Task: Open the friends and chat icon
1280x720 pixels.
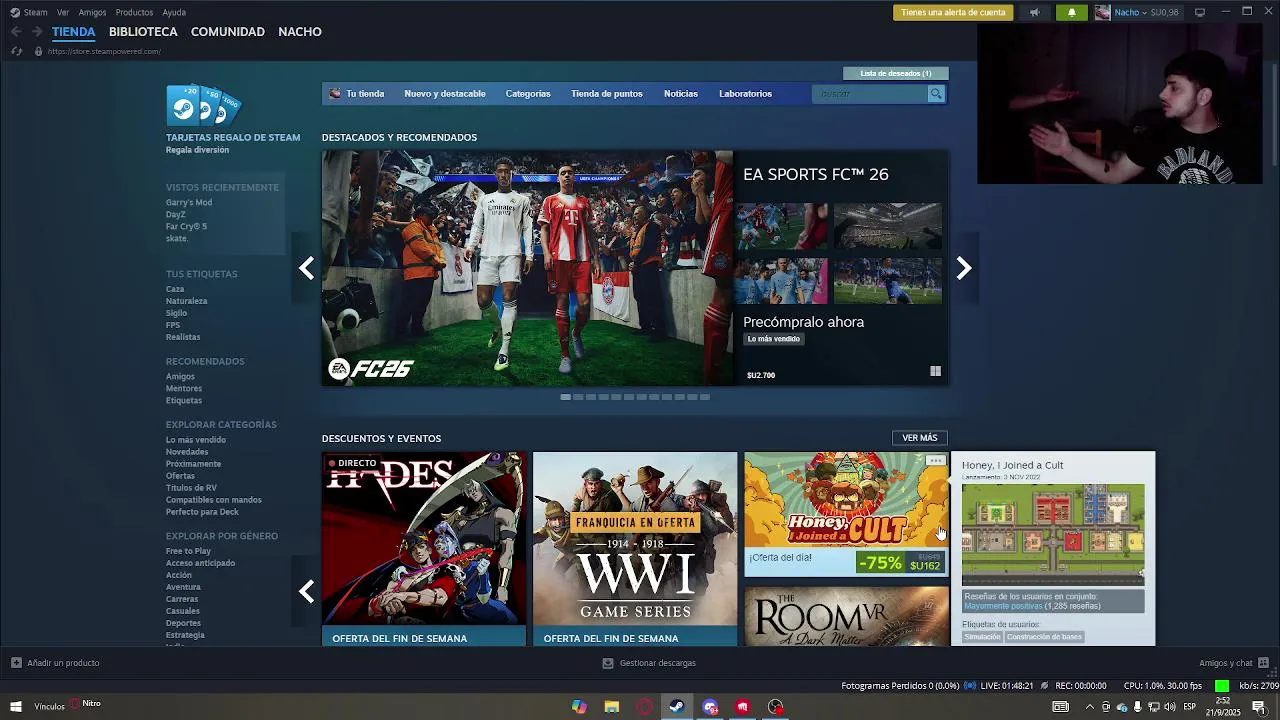Action: pyautogui.click(x=1264, y=663)
